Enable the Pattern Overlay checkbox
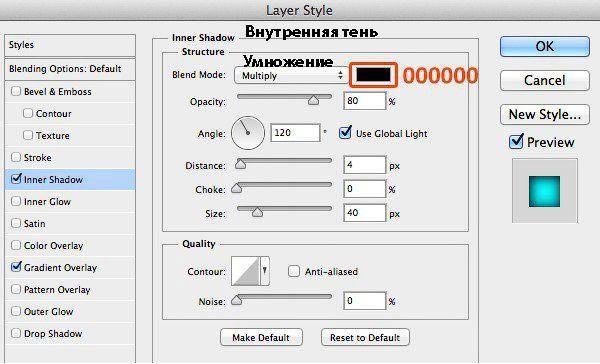Viewport: 600px width, 364px height. tap(16, 289)
